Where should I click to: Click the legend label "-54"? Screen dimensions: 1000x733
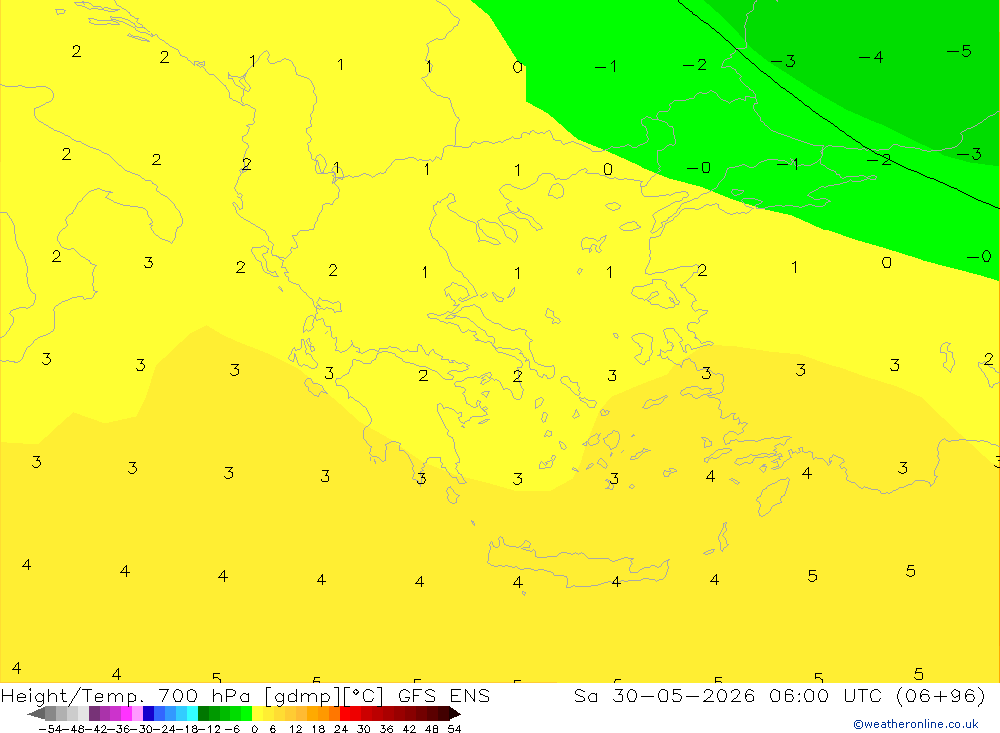pyautogui.click(x=50, y=729)
